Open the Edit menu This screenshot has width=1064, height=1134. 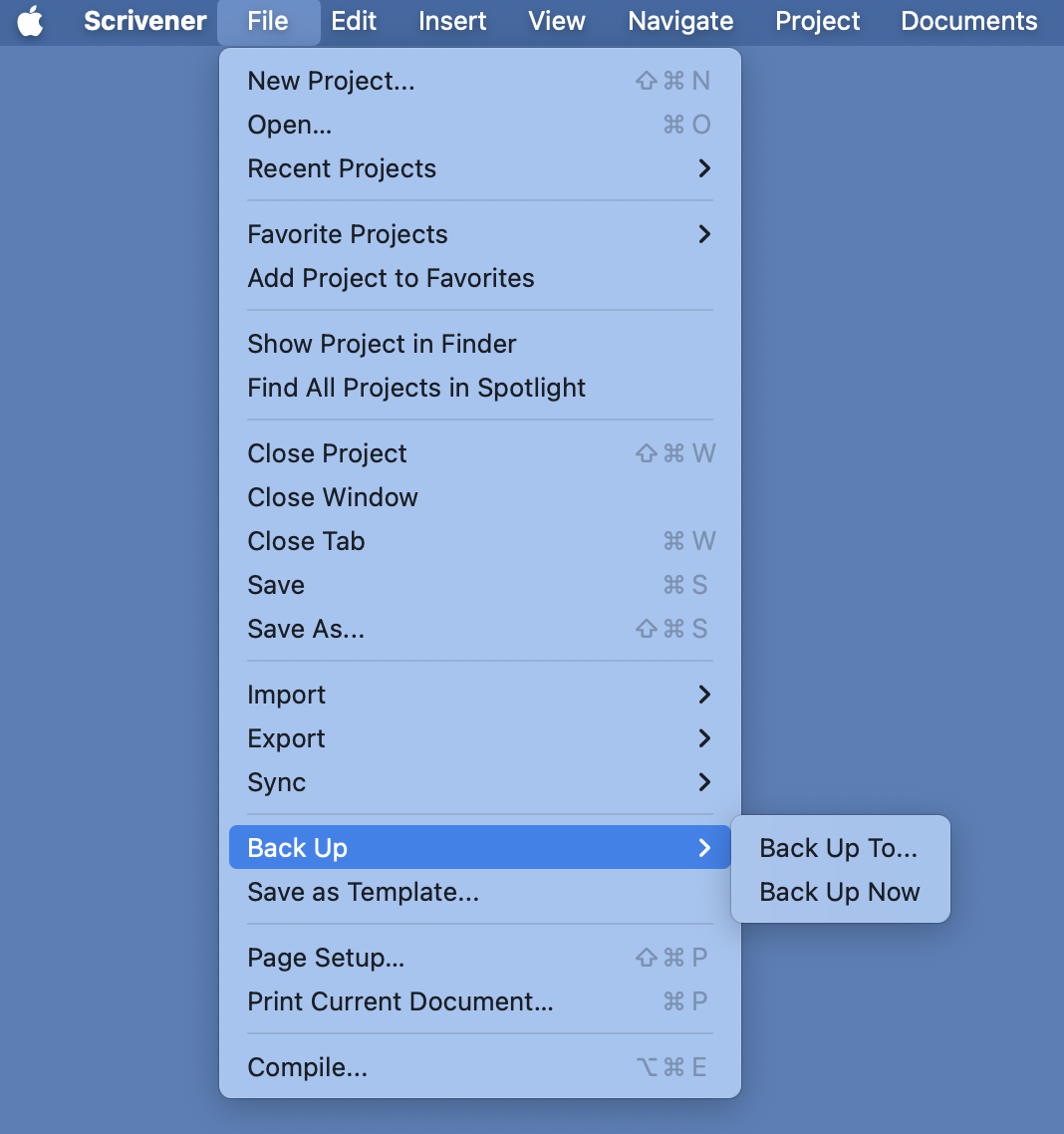click(x=354, y=21)
